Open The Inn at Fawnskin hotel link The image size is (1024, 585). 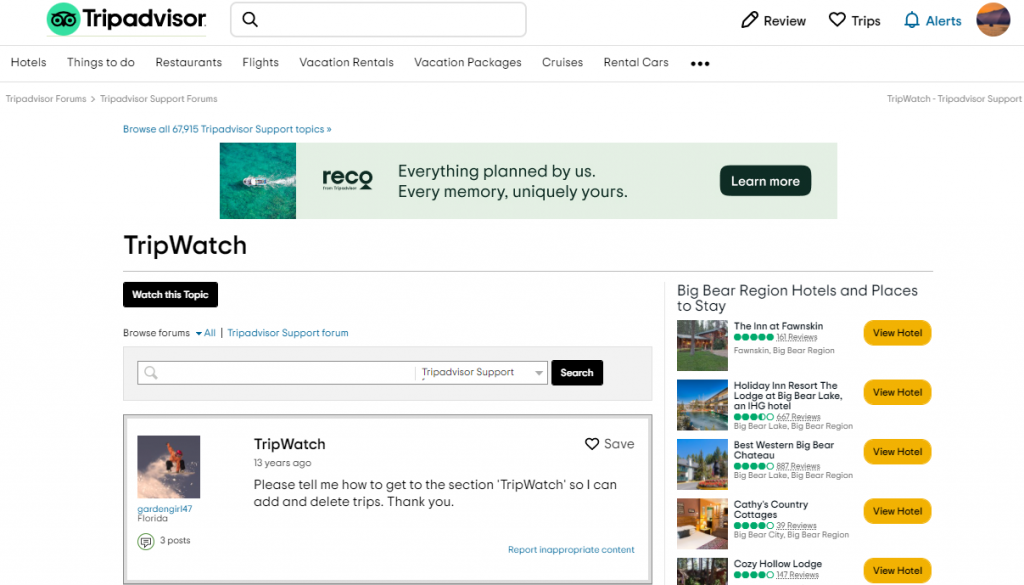click(778, 326)
